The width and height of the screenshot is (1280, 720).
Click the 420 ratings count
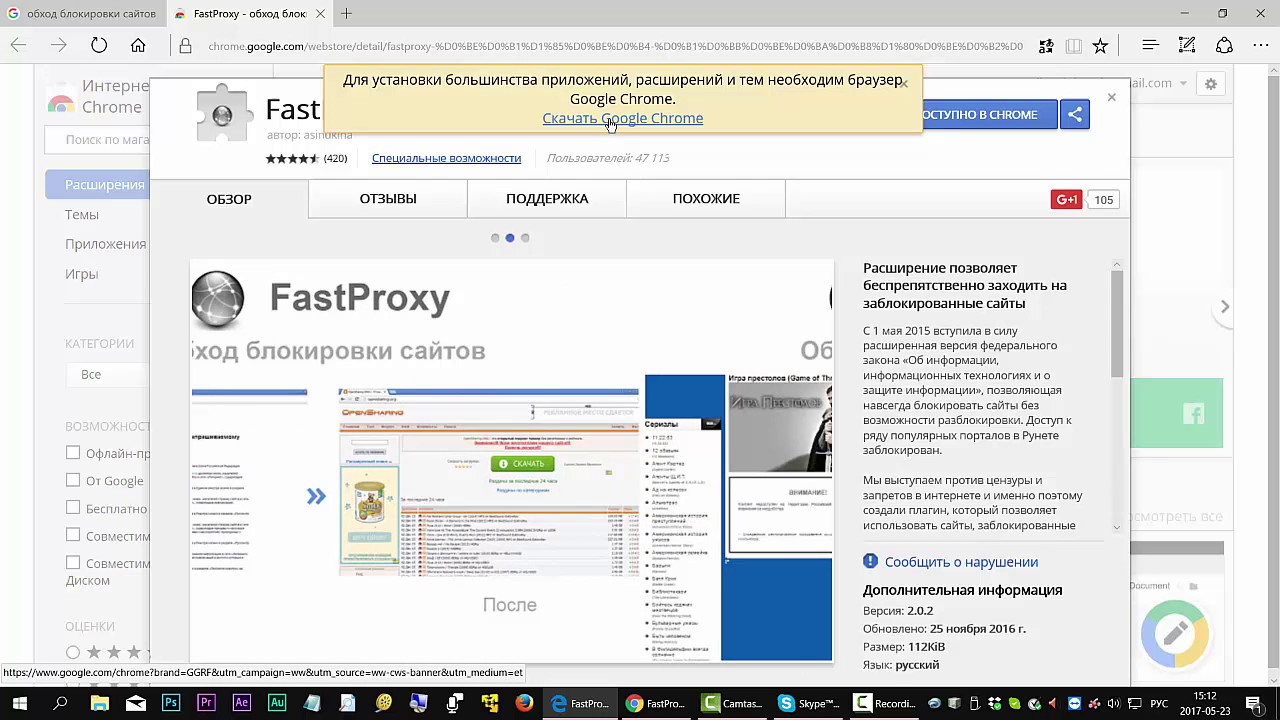click(335, 158)
